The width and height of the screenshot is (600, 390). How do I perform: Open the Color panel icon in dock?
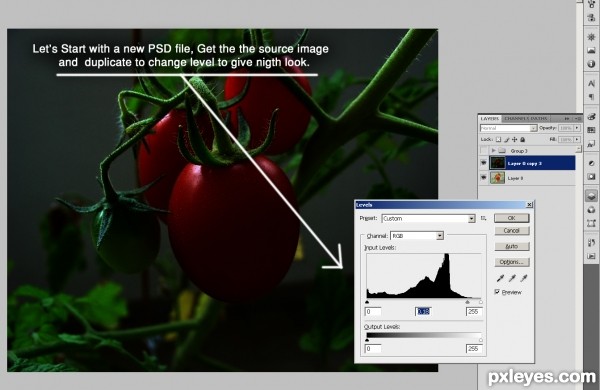point(591,117)
